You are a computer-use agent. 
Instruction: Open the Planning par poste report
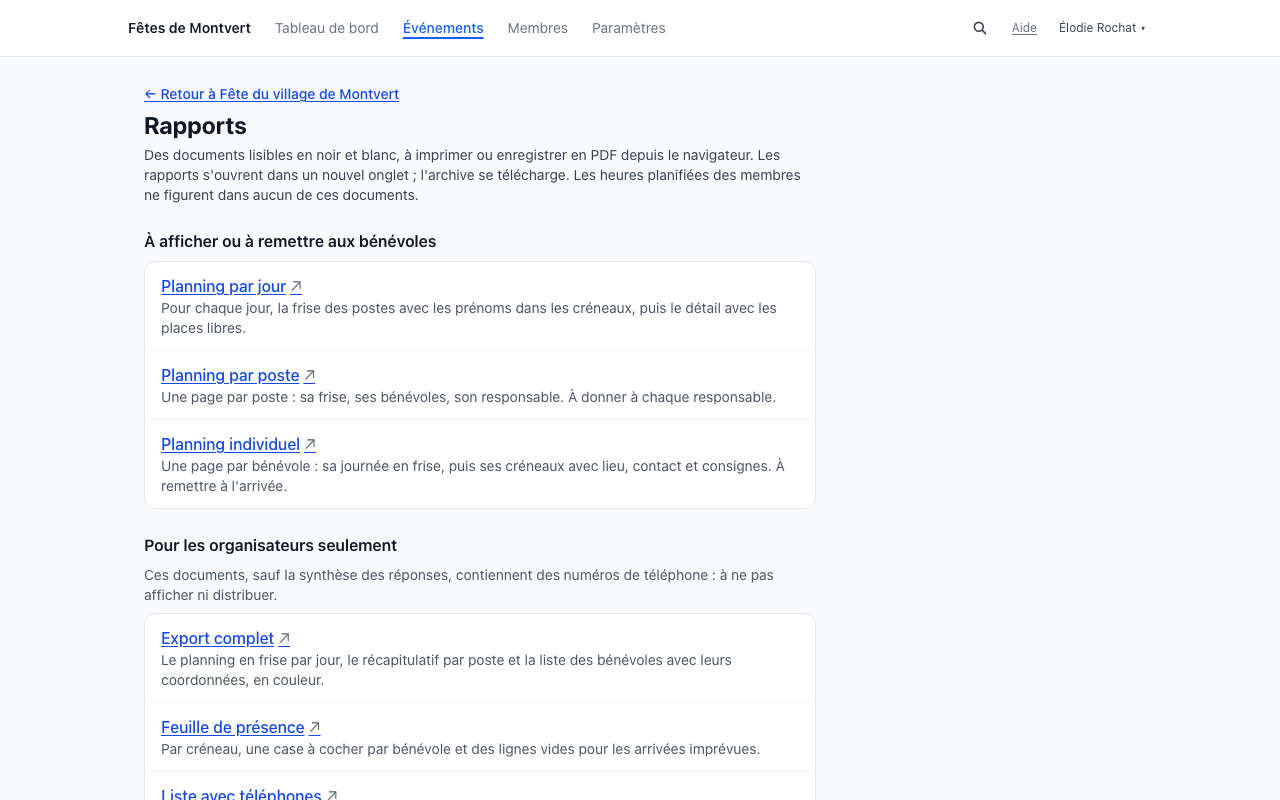[230, 375]
